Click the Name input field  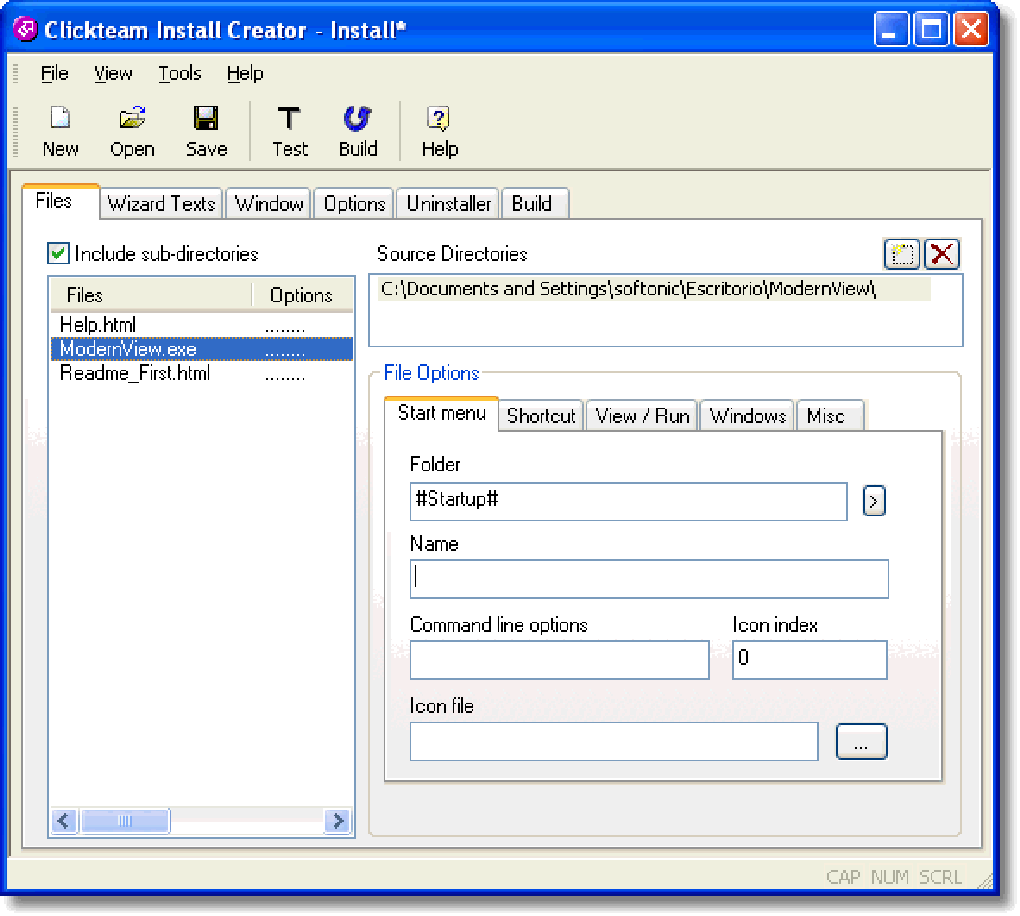click(x=649, y=578)
